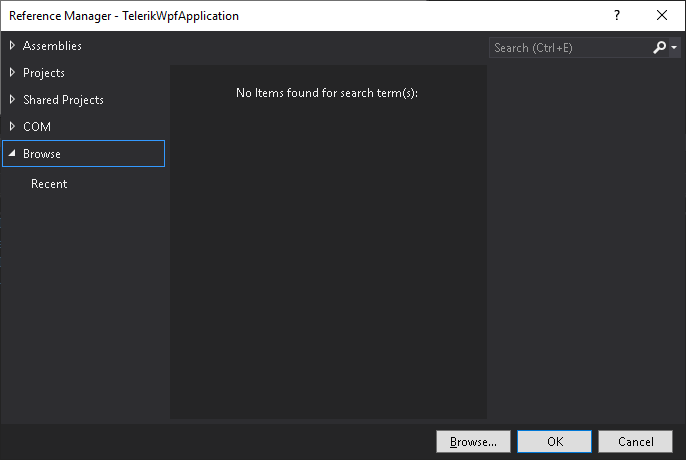Focus the Search (Ctrl+E) field
686x460 pixels.
tap(570, 48)
